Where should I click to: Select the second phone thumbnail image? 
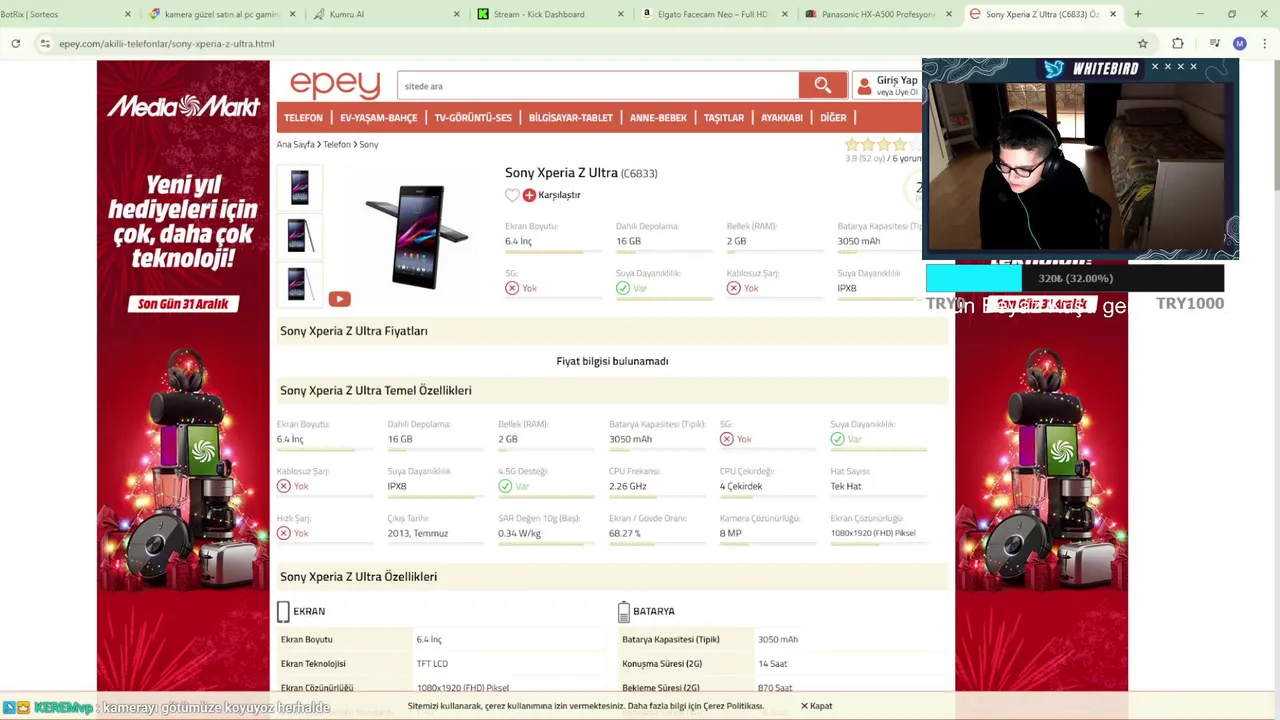tap(299, 236)
